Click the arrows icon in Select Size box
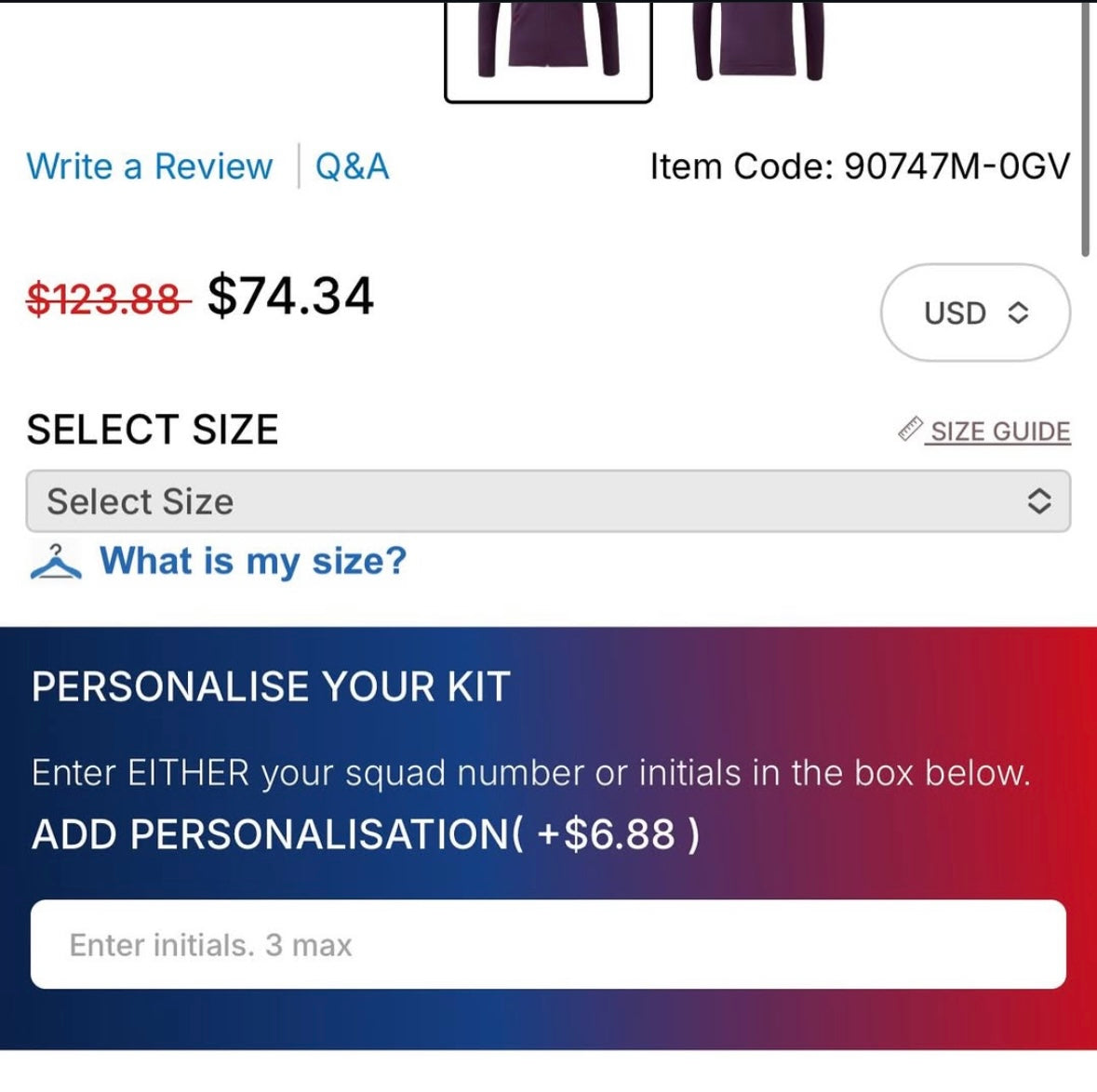 pyautogui.click(x=1038, y=501)
